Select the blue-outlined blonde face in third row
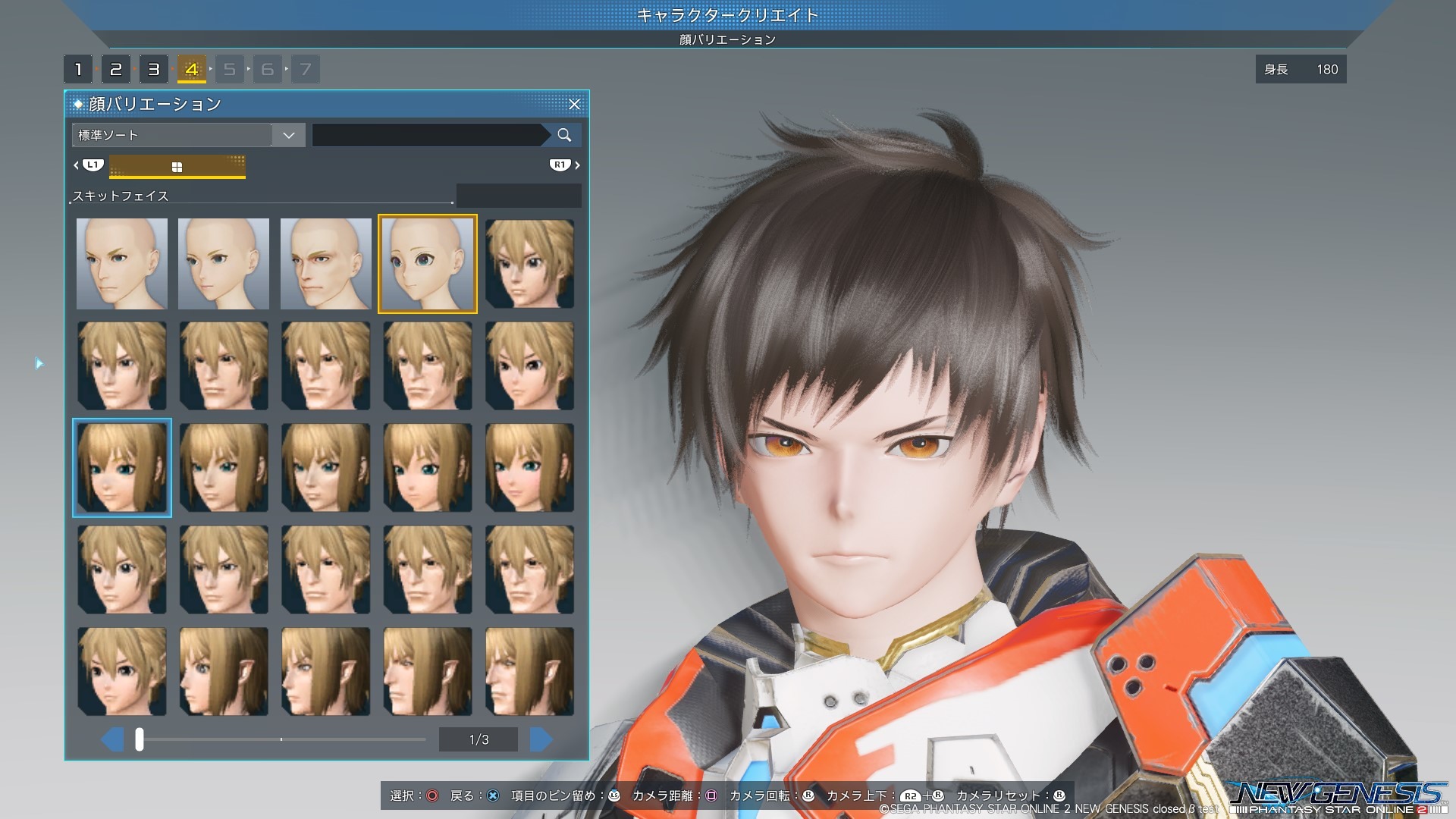 (x=122, y=468)
